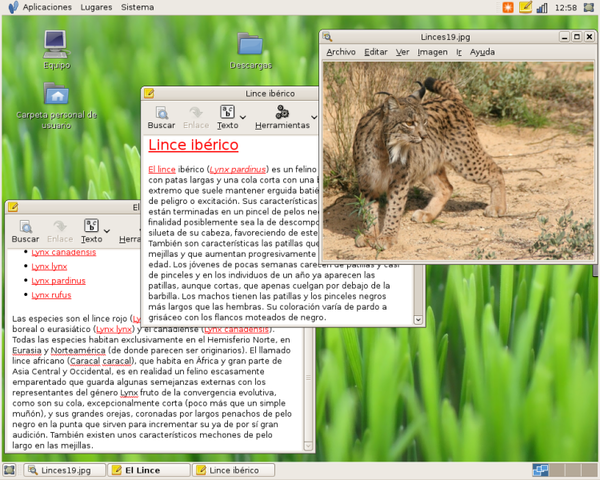Click Caracal caracal text in El Lince note
This screenshot has width=600, height=480.
pos(101,361)
